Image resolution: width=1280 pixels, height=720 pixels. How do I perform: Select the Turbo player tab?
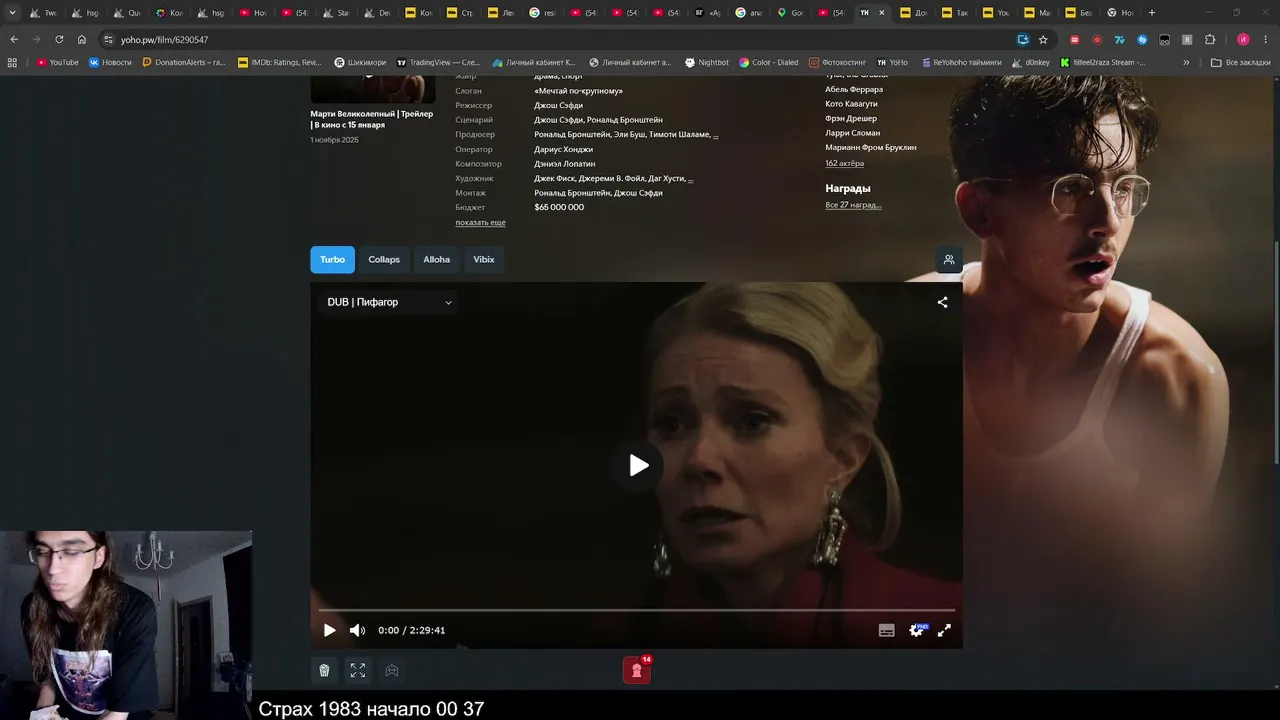point(332,260)
